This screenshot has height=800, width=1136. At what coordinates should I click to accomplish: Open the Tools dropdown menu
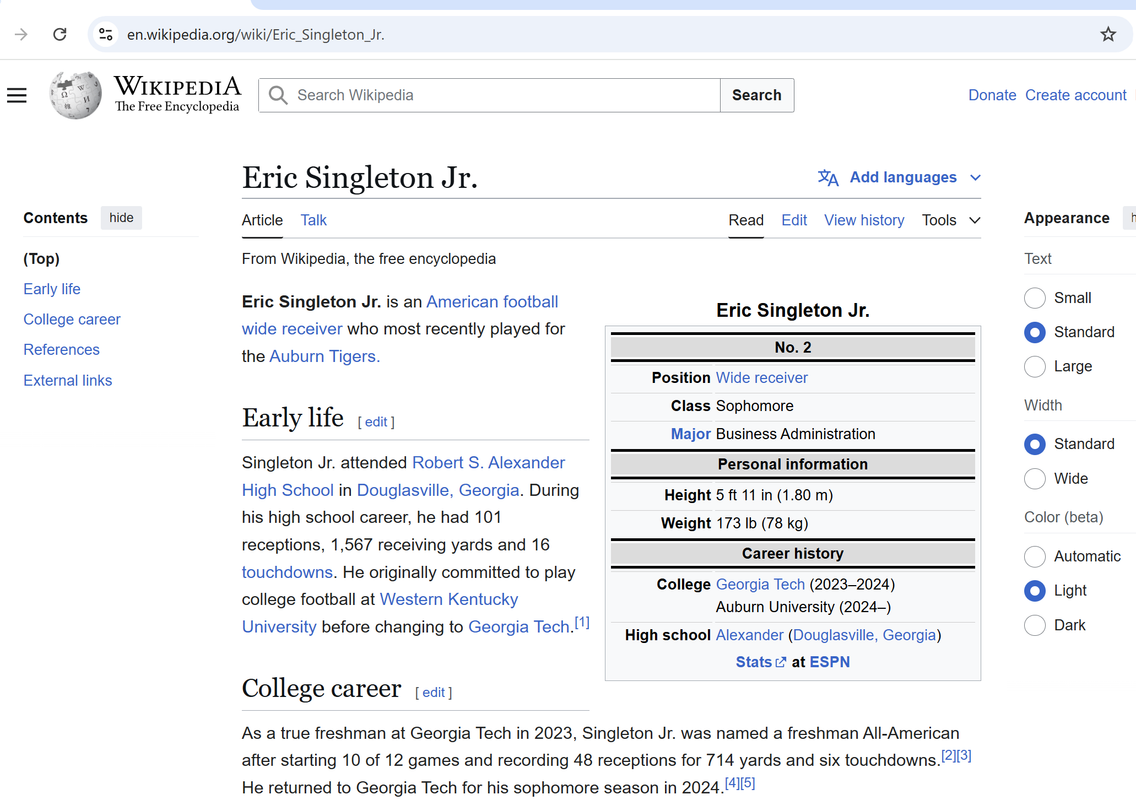(x=951, y=220)
